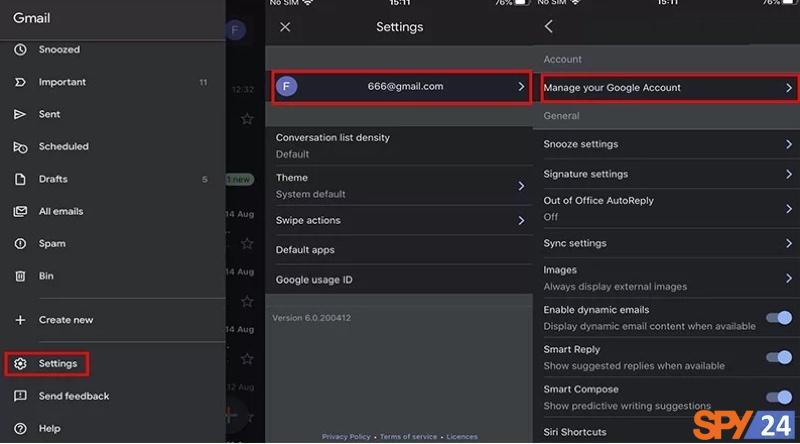Click the Send feedback icon
800x444 pixels.
(x=20, y=396)
